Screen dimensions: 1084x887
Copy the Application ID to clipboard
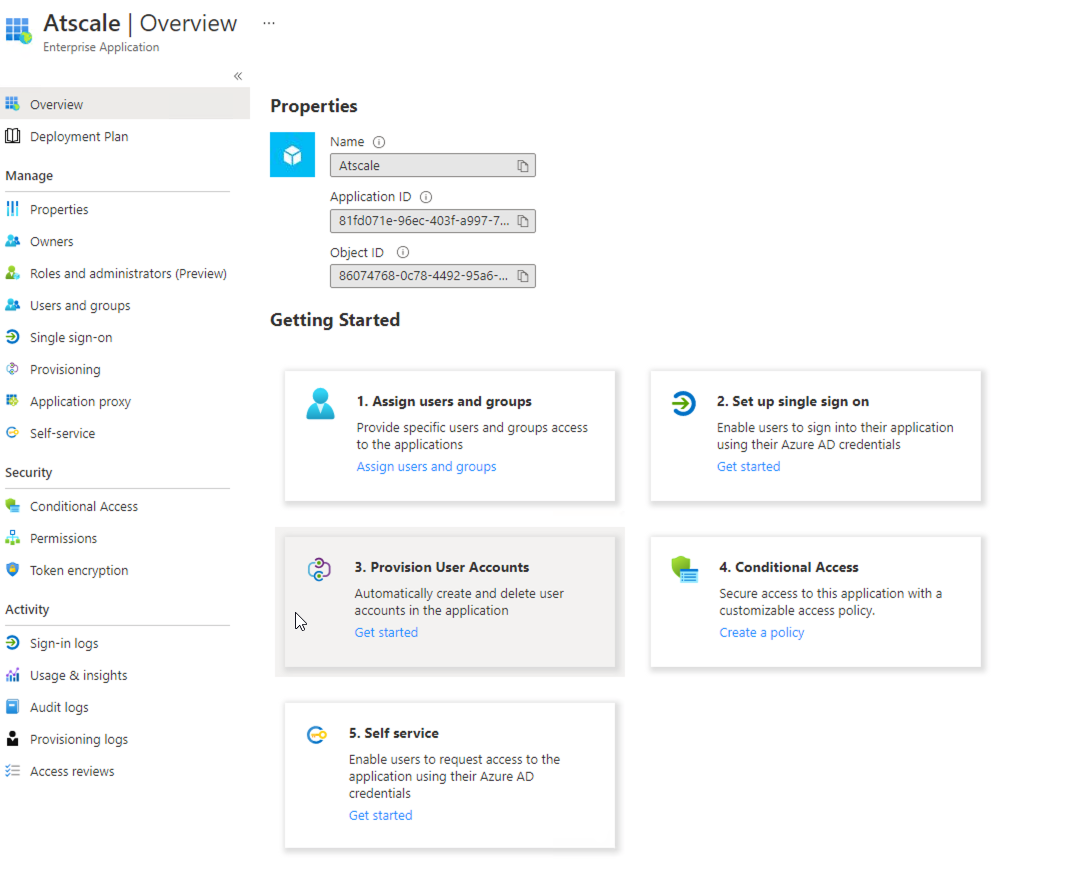point(523,221)
